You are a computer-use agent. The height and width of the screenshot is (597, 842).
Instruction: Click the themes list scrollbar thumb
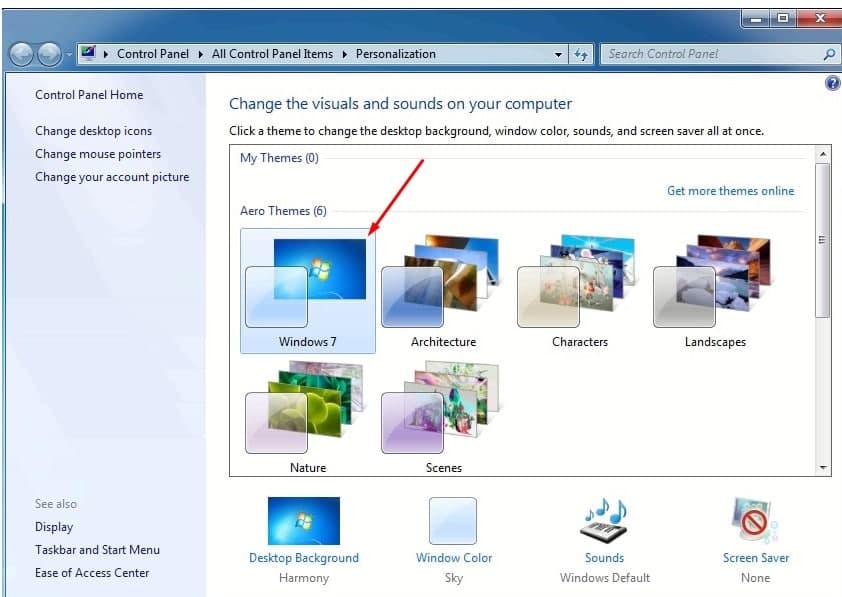823,240
